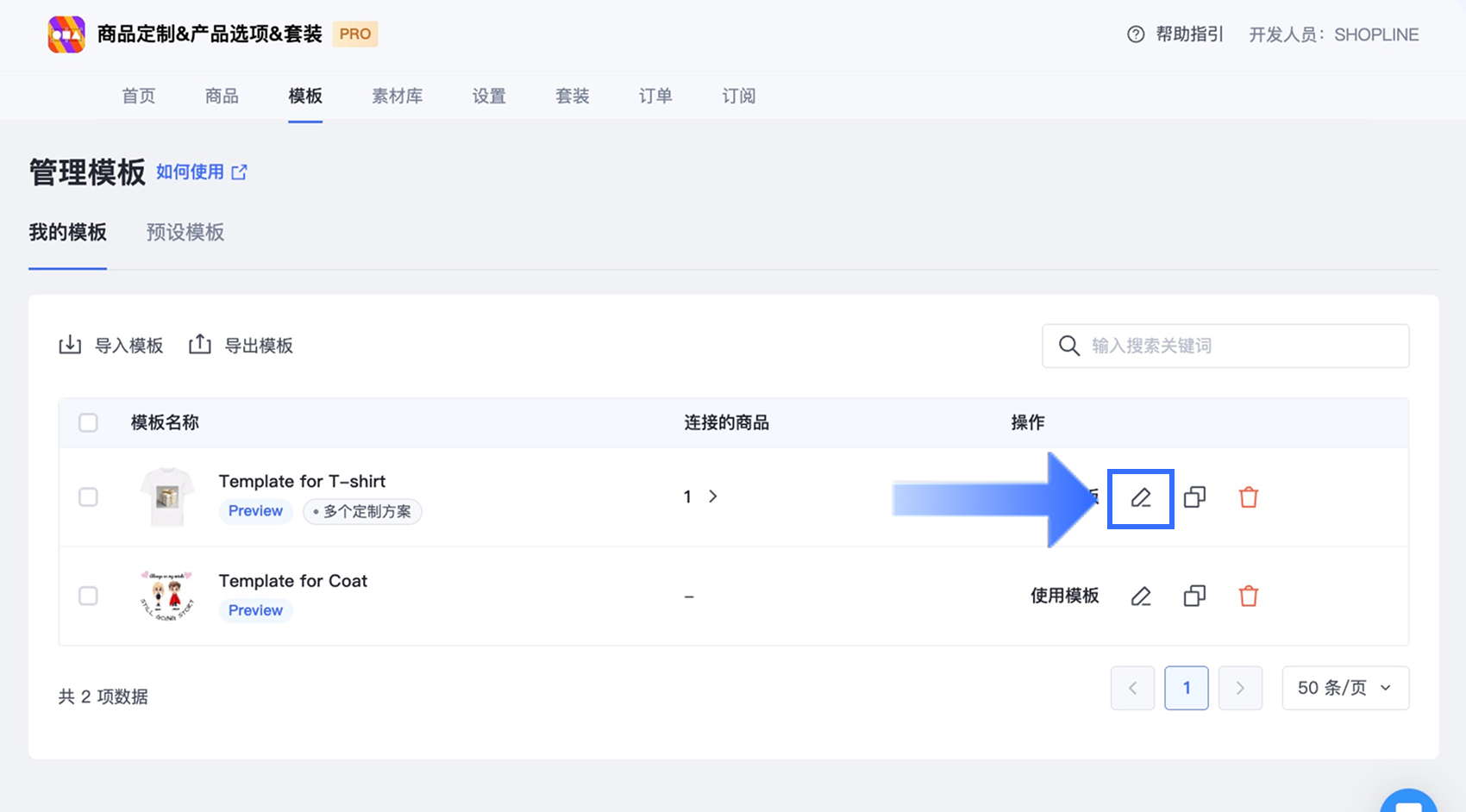
Task: Click the edit pencil for Template for Coat
Action: pyautogui.click(x=1140, y=596)
